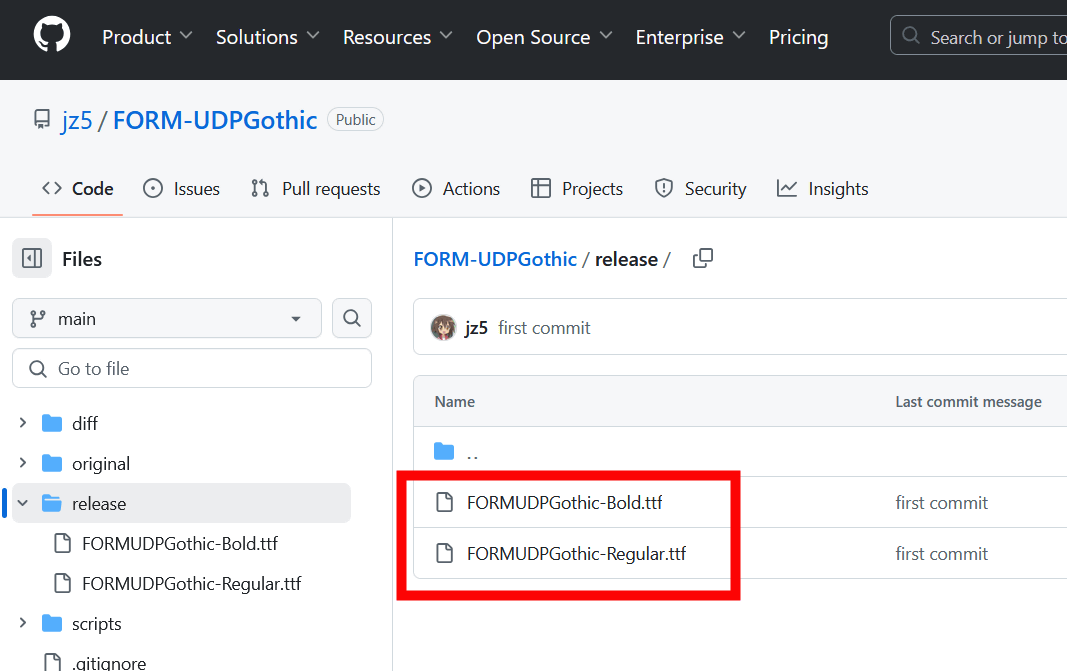Open the first commit link for Regular.ttf
The height and width of the screenshot is (671, 1067).
[x=942, y=554]
